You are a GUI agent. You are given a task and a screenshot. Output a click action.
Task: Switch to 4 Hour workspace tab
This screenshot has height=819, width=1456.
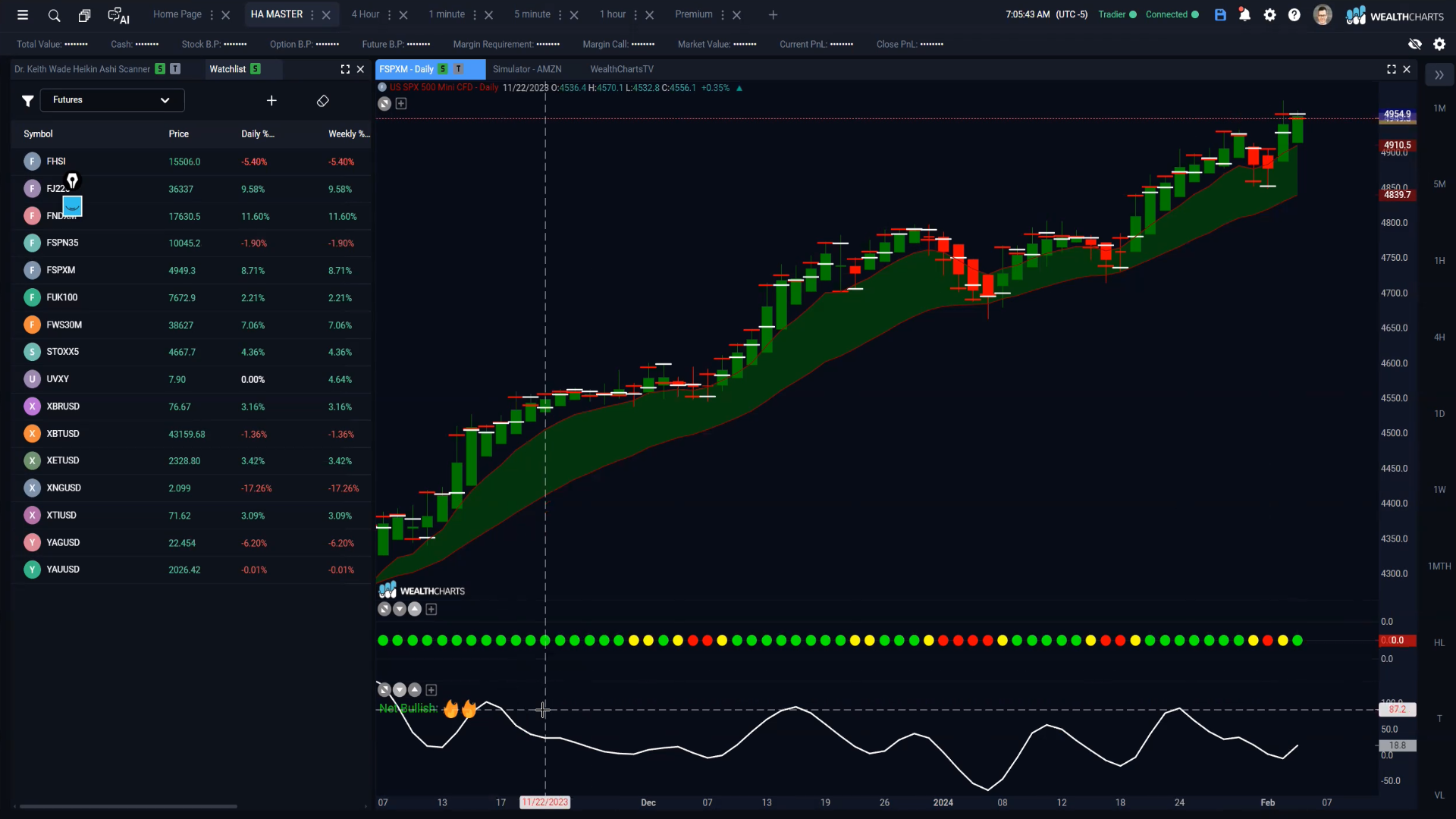pyautogui.click(x=366, y=14)
